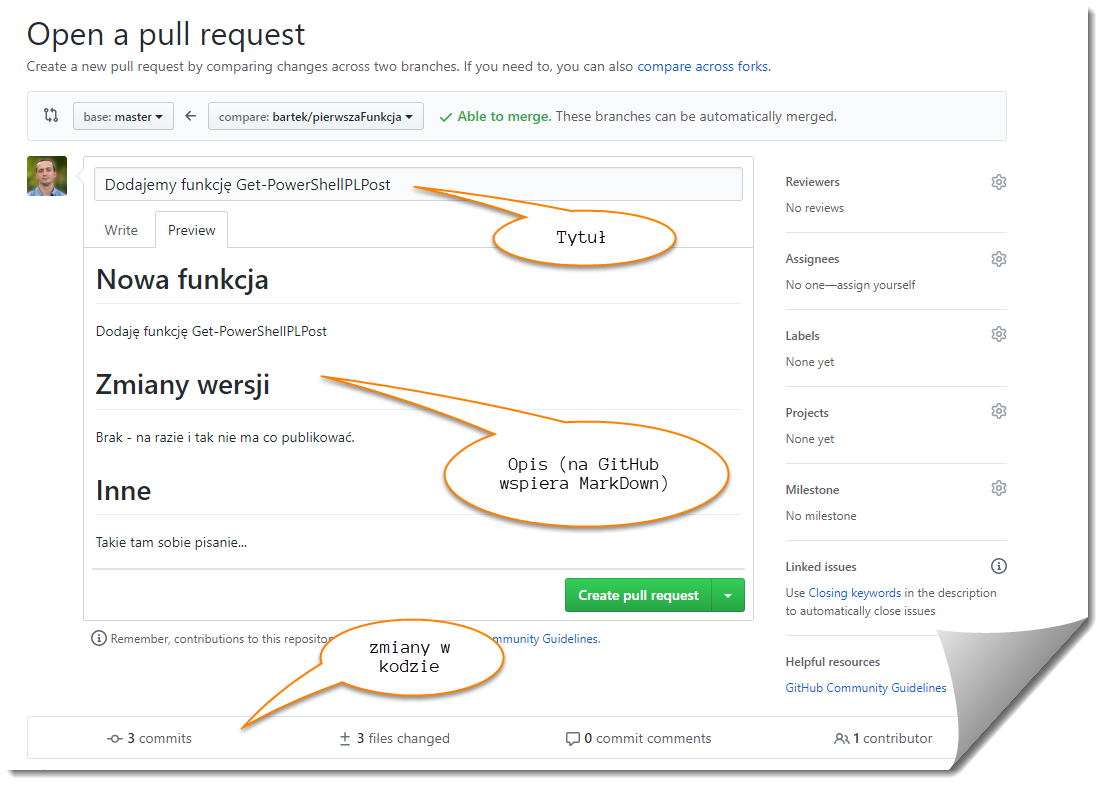Screen dimensions: 1103x785
Task: Open the Create pull request options arrow
Action: 728,595
